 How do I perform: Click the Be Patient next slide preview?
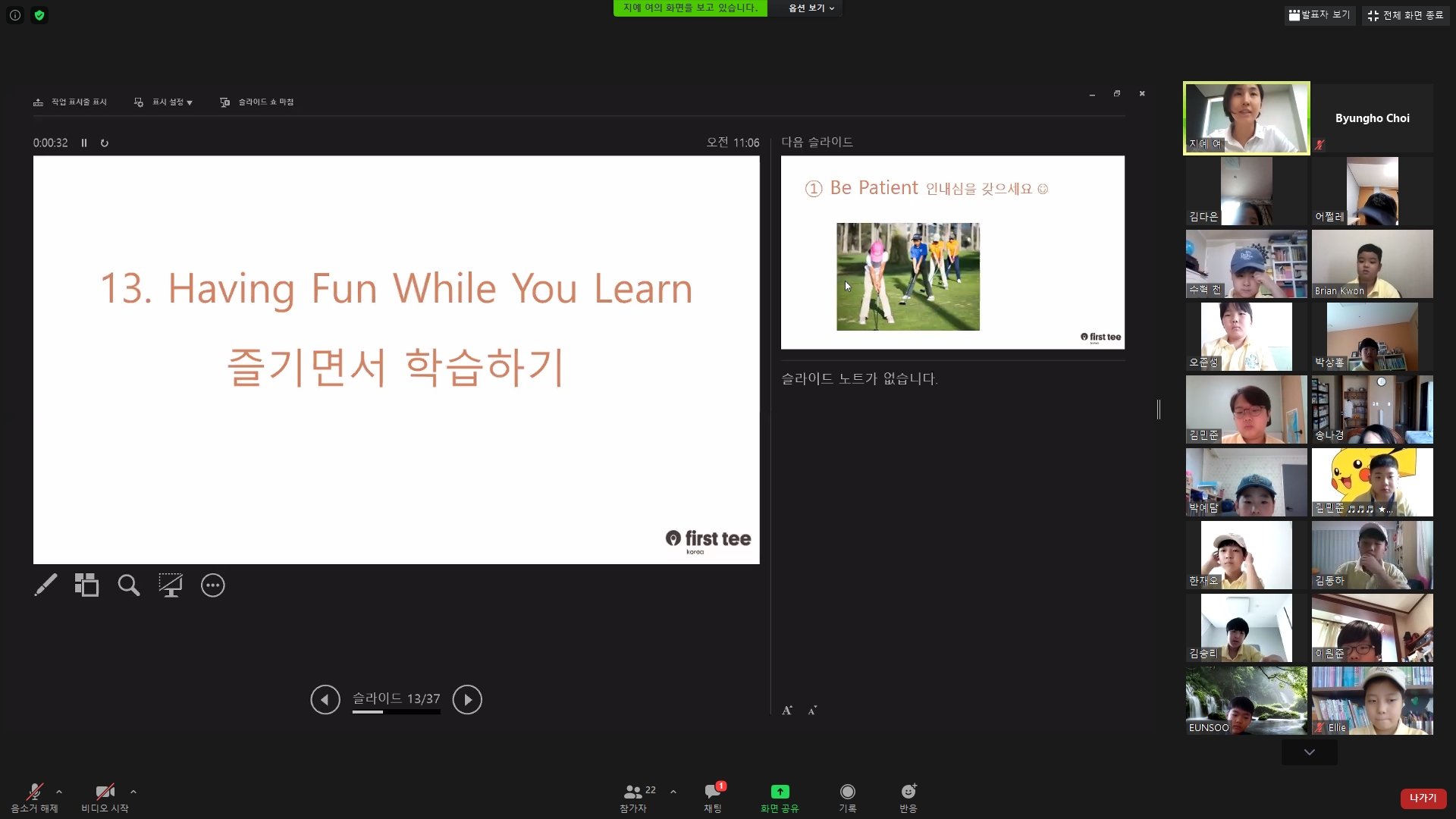952,253
